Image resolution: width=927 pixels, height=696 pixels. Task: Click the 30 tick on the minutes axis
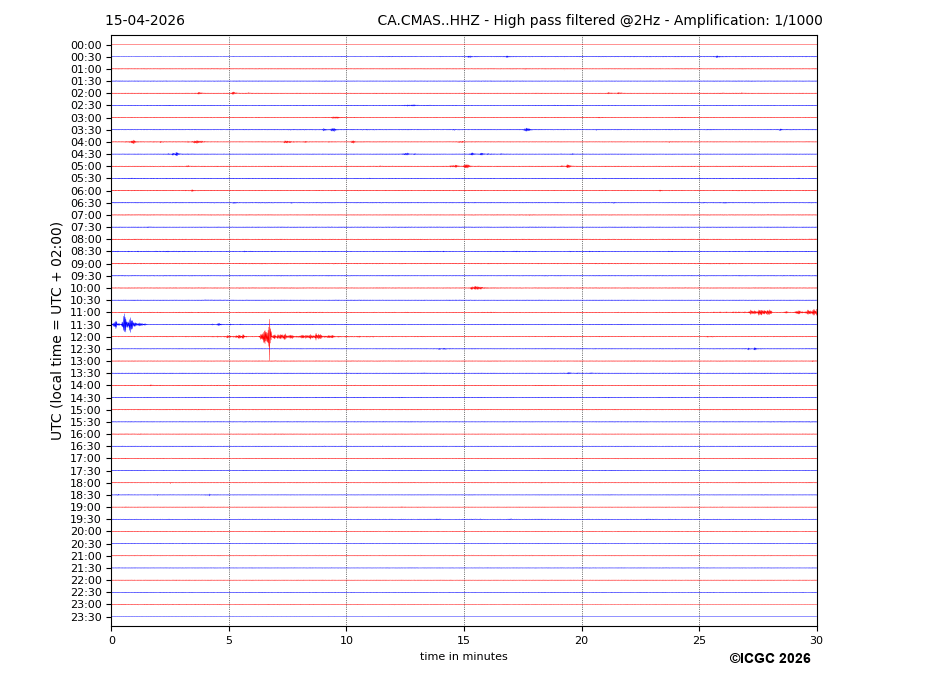[x=816, y=640]
